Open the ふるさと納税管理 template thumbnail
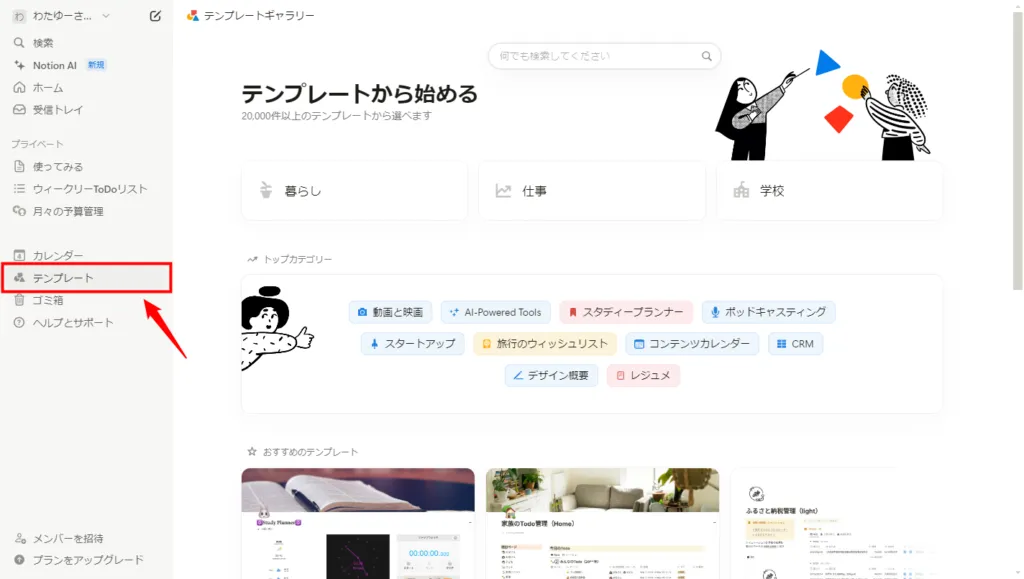 click(x=836, y=524)
